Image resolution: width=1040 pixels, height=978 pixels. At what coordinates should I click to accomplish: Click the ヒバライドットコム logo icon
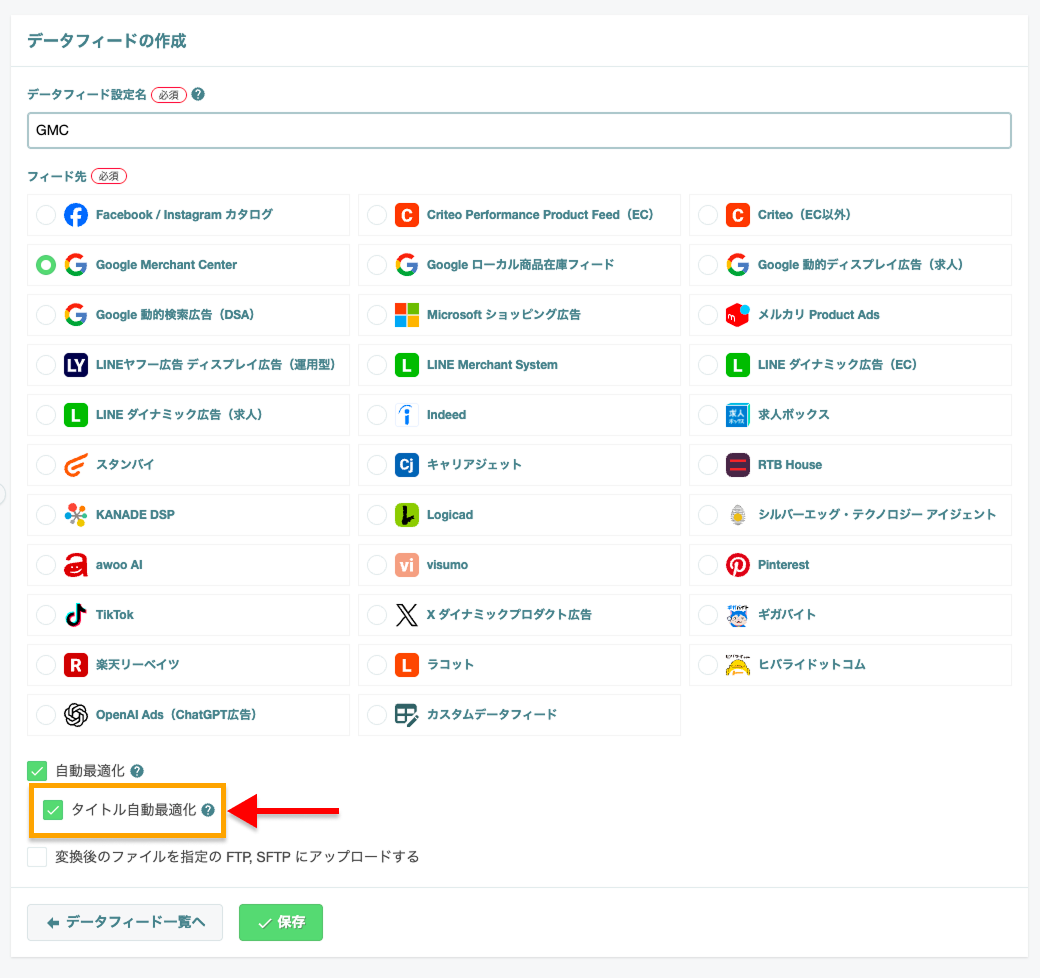click(x=738, y=664)
